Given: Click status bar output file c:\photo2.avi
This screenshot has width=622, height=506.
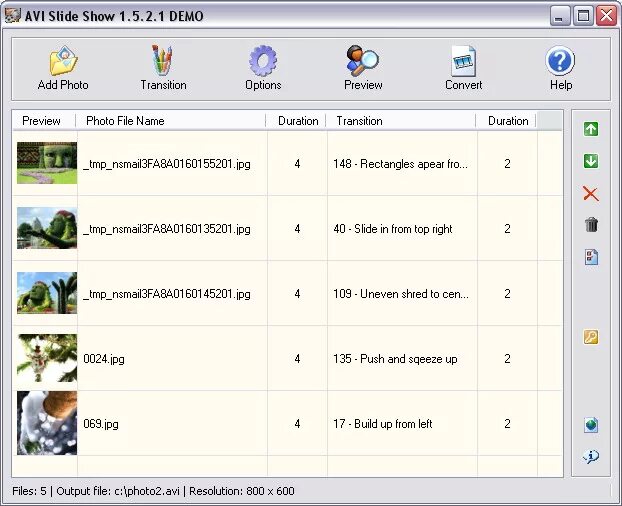Looking at the screenshot, I should pos(118,491).
